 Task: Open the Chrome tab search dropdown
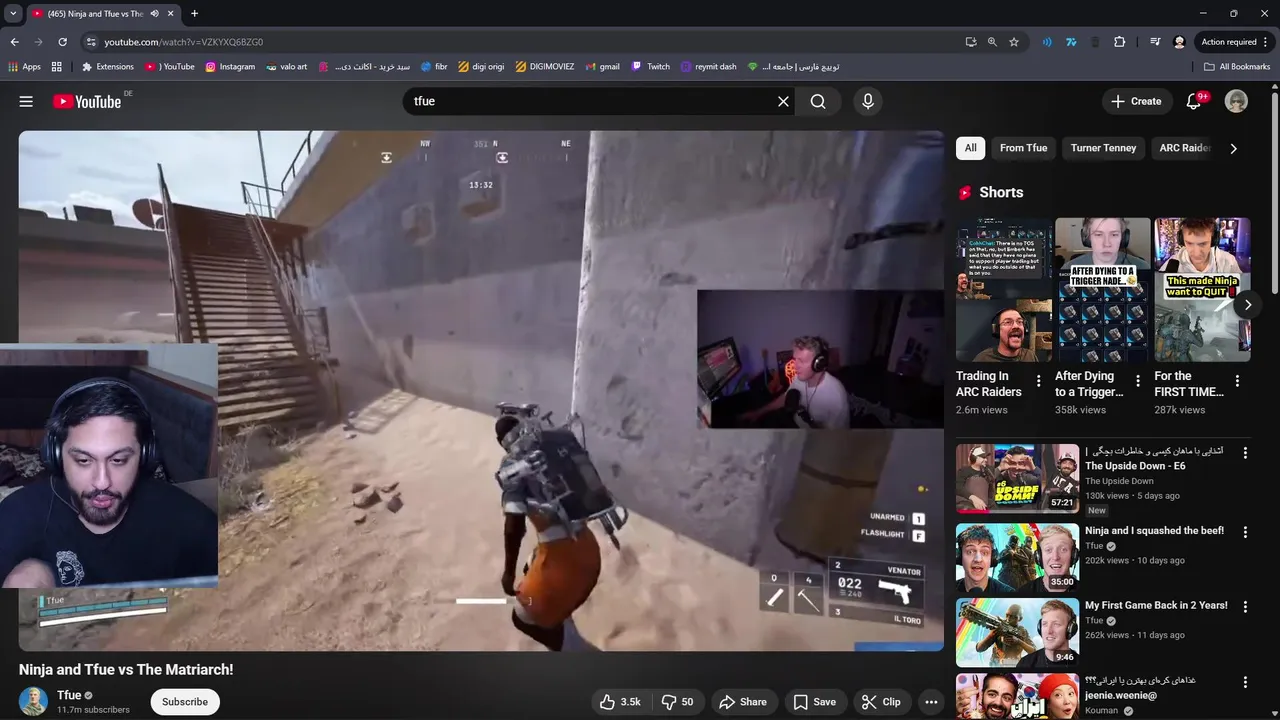point(13,14)
